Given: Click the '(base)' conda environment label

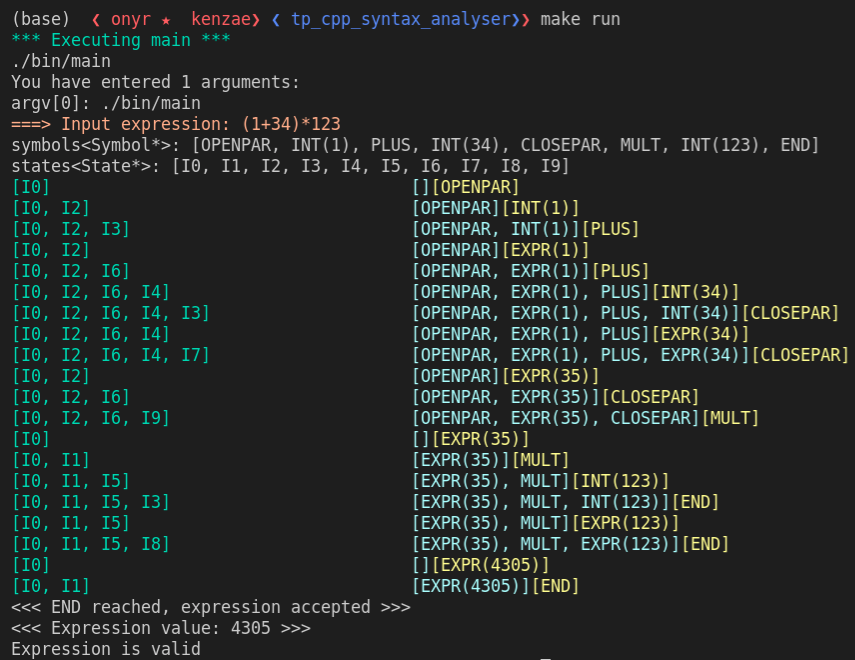Looking at the screenshot, I should pyautogui.click(x=41, y=19).
